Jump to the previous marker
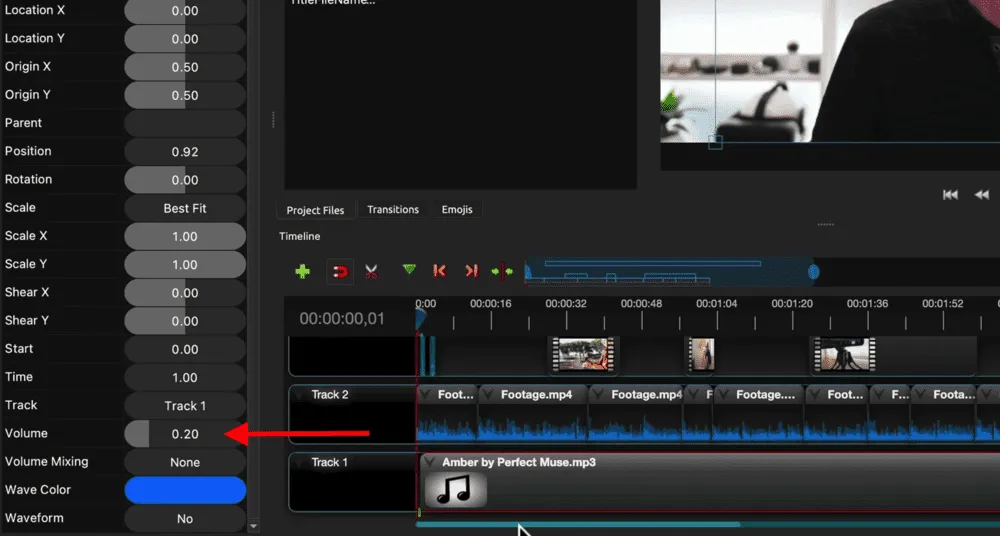Image resolution: width=1000 pixels, height=536 pixels. [x=439, y=271]
